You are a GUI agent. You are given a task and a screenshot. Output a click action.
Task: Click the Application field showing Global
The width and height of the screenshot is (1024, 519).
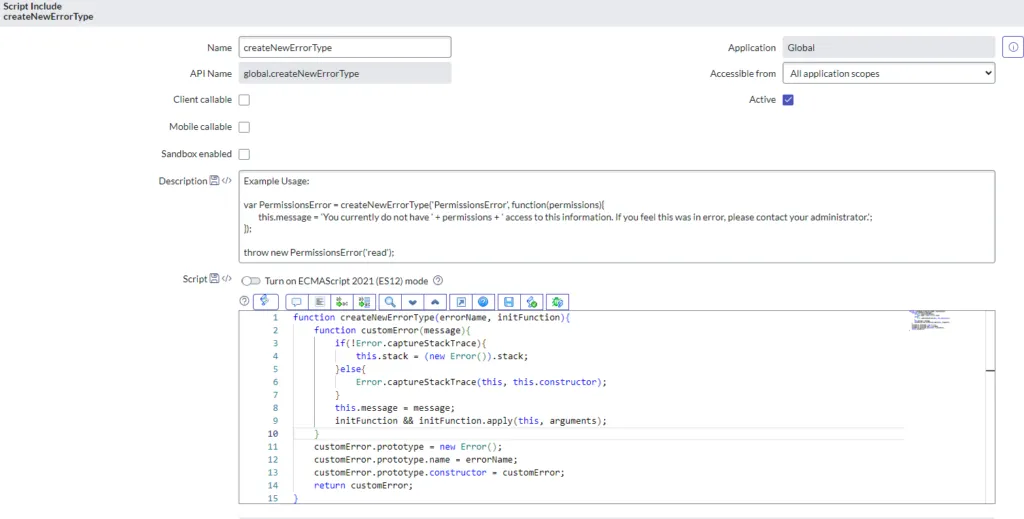point(888,47)
